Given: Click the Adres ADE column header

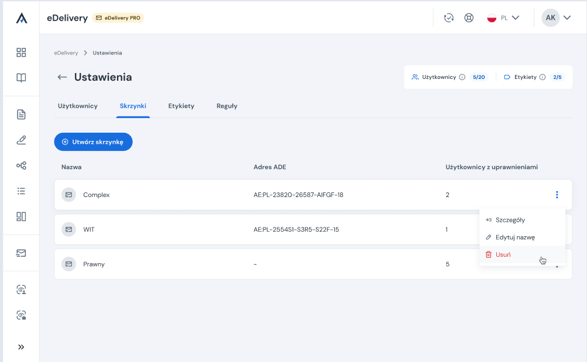Looking at the screenshot, I should (270, 167).
